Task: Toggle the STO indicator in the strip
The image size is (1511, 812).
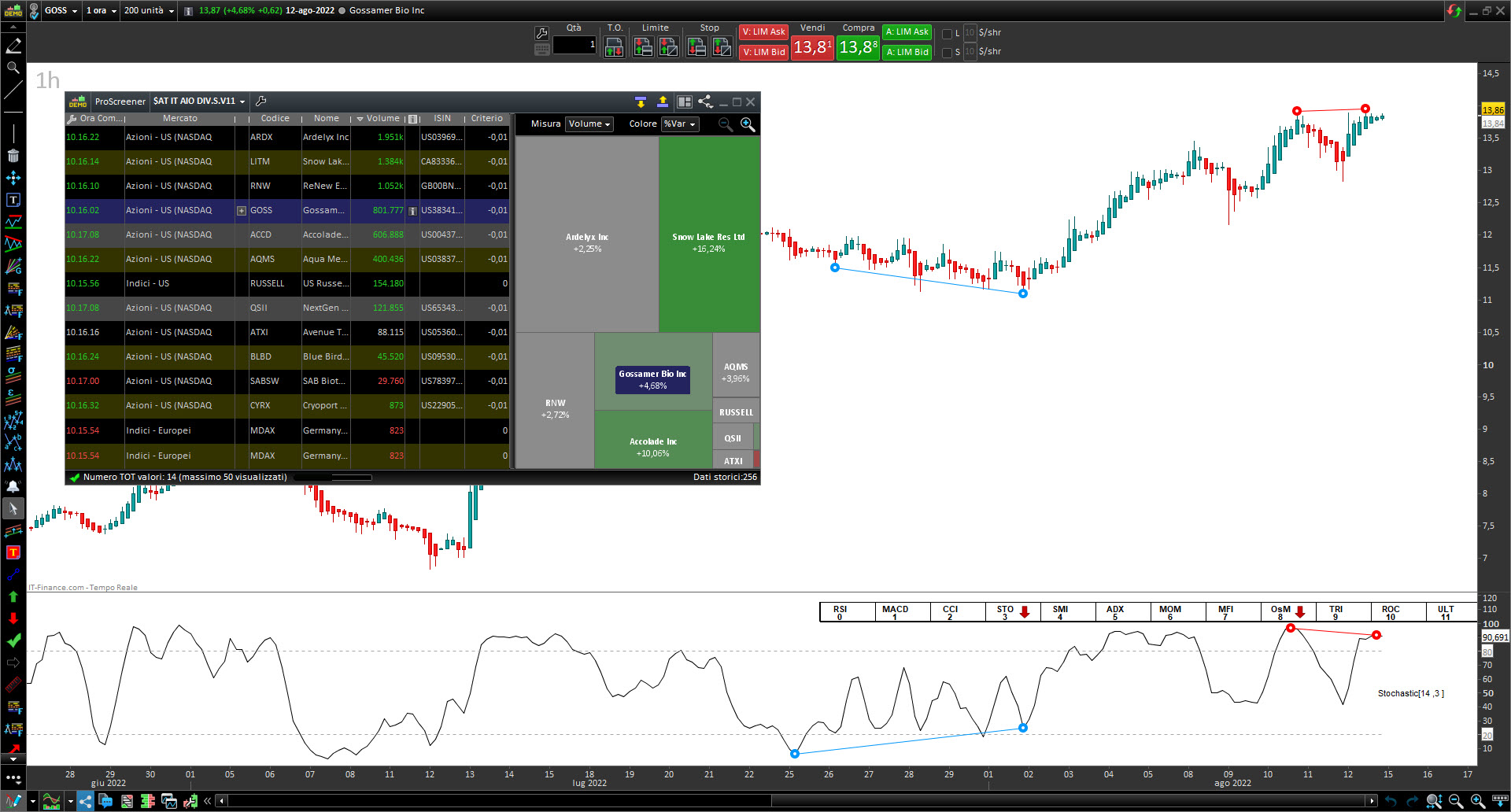Action: click(1013, 612)
